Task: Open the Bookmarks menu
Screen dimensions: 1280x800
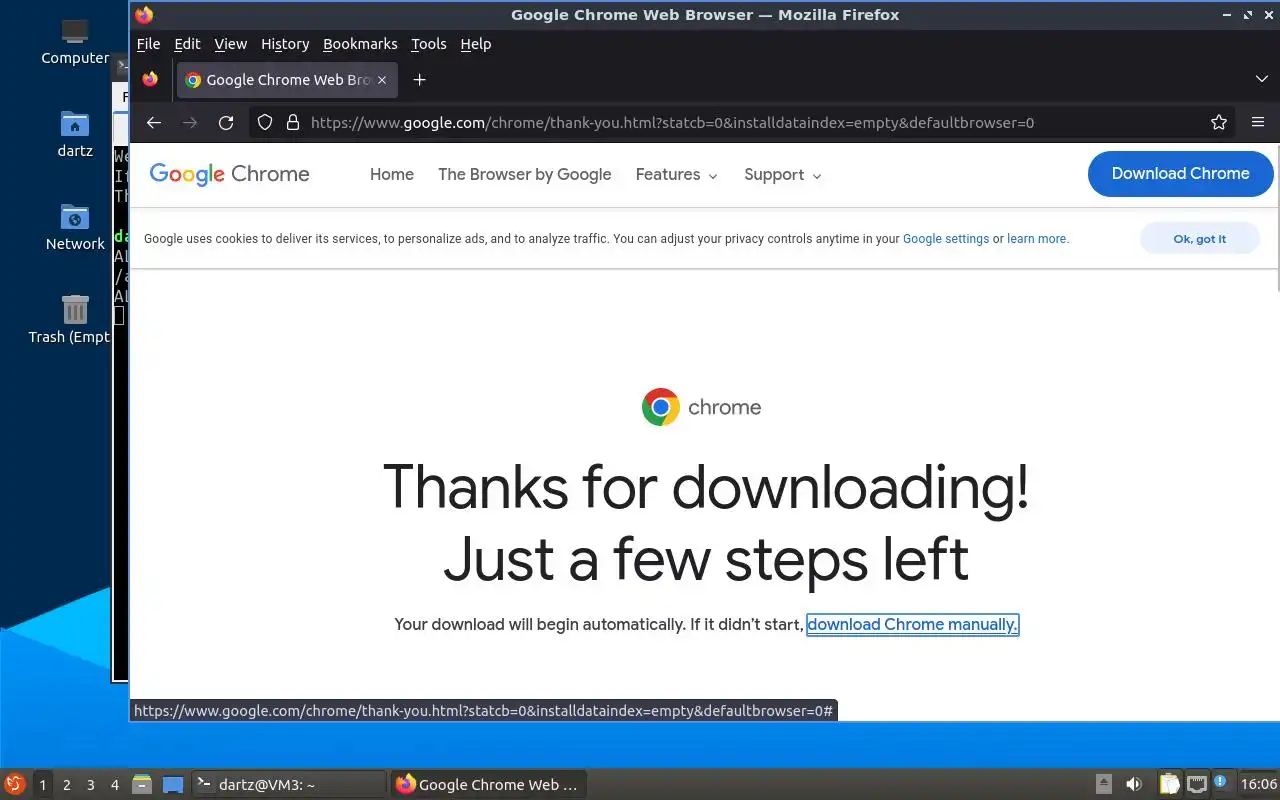Action: 360,44
